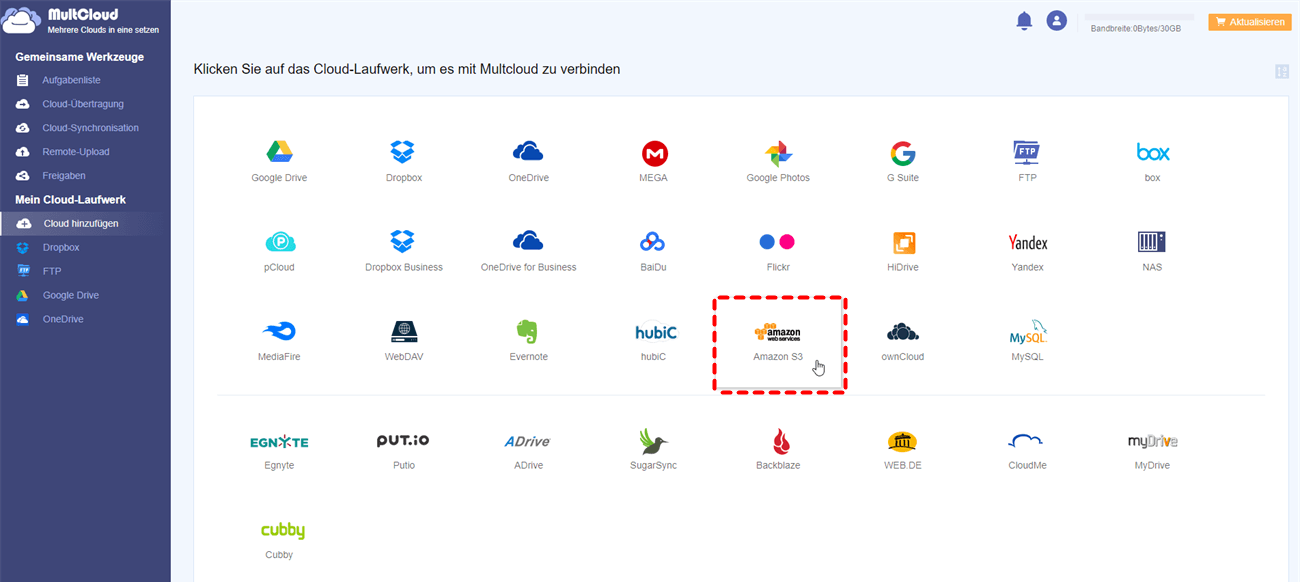Pick the pCloud service icon
The width and height of the screenshot is (1300, 582).
click(x=279, y=242)
